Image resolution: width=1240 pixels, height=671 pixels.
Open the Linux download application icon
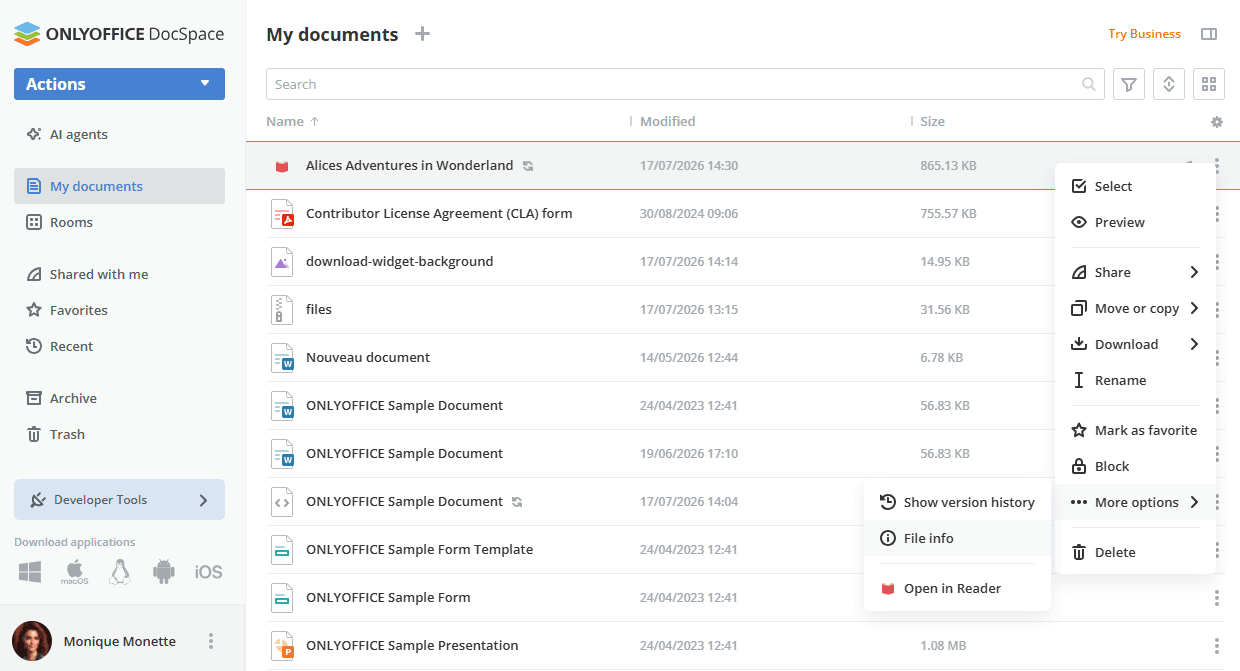[120, 572]
